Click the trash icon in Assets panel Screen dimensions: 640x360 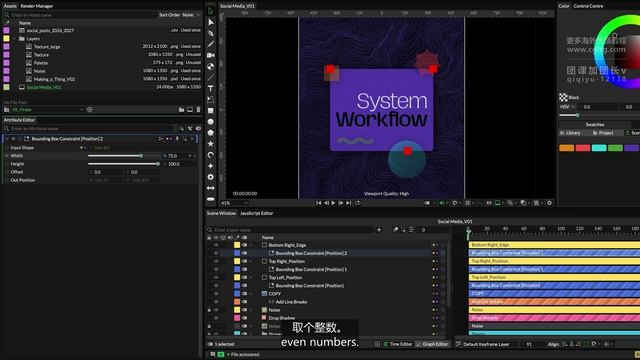pyautogui.click(x=198, y=109)
